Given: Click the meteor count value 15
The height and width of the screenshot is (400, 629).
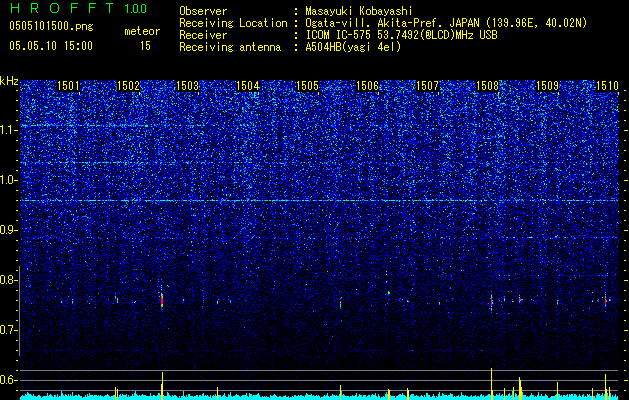Looking at the screenshot, I should [x=145, y=46].
